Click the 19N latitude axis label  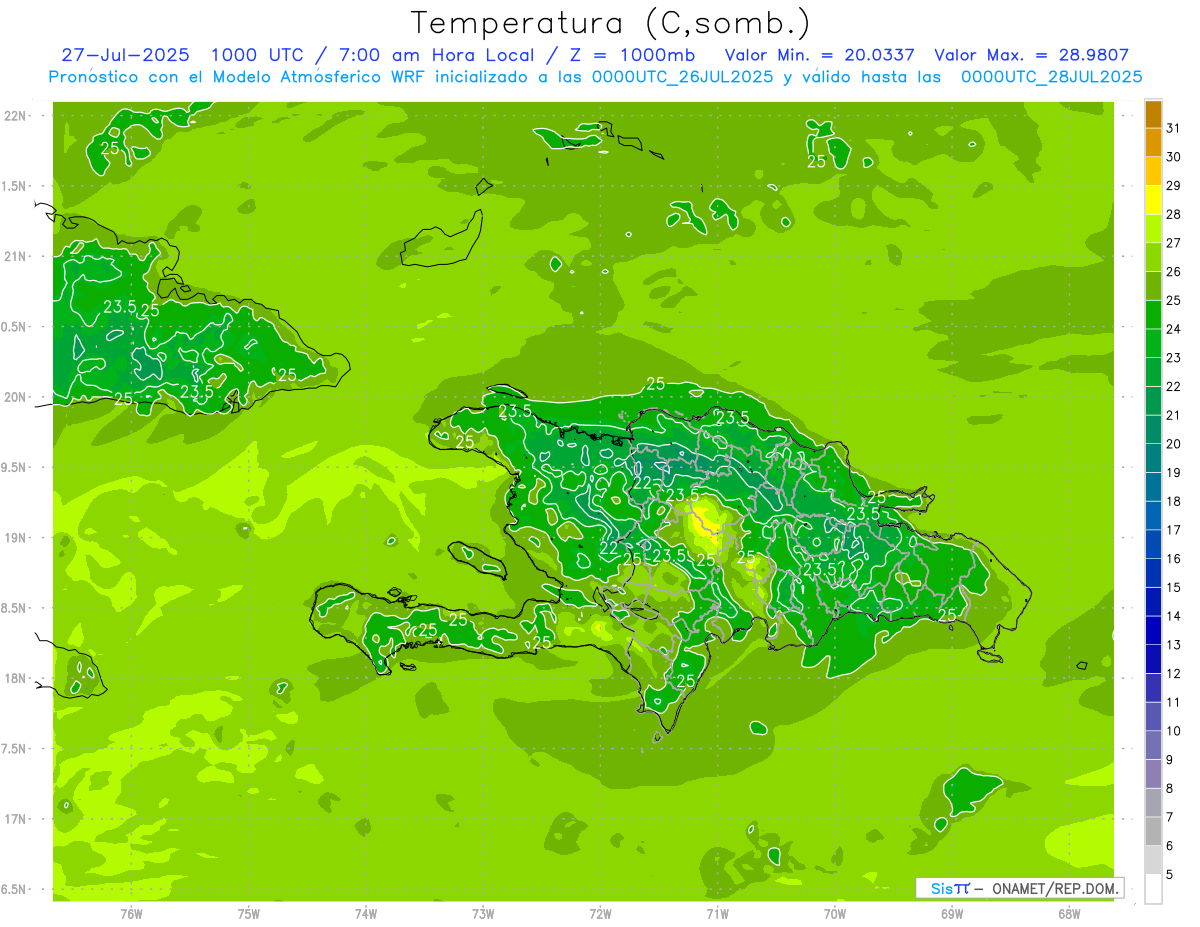[x=15, y=538]
